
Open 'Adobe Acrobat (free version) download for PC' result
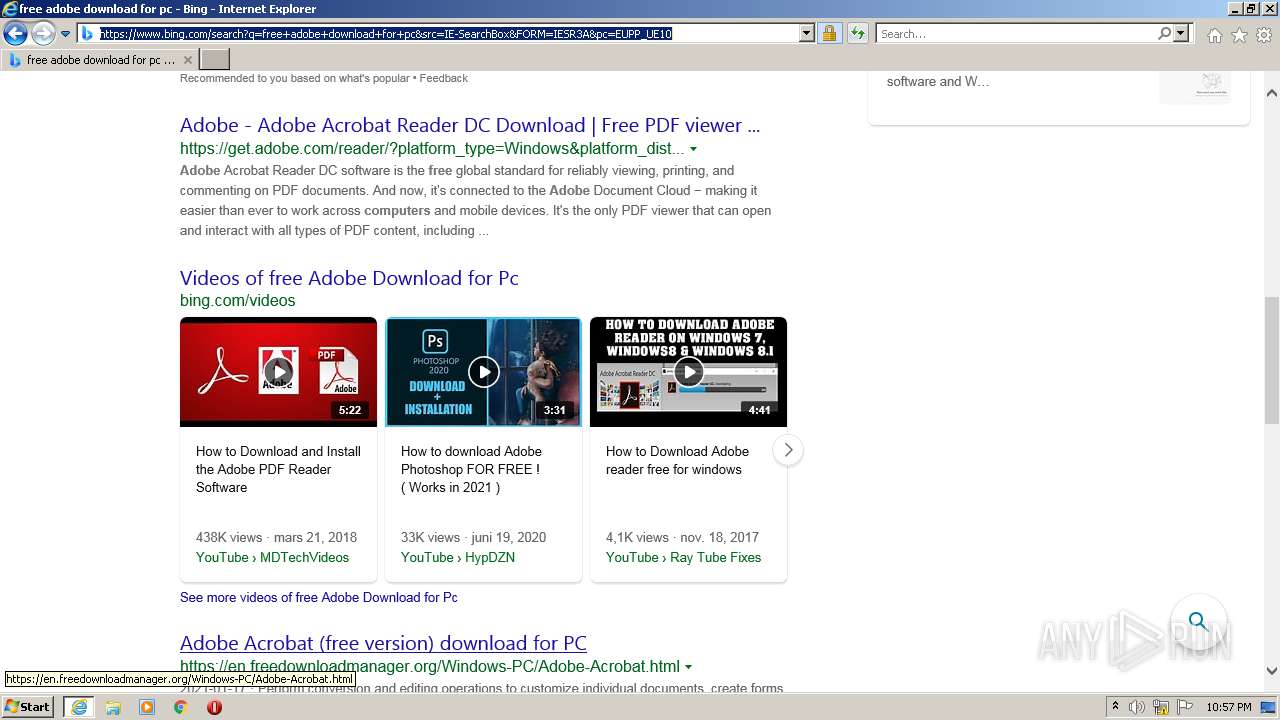383,643
